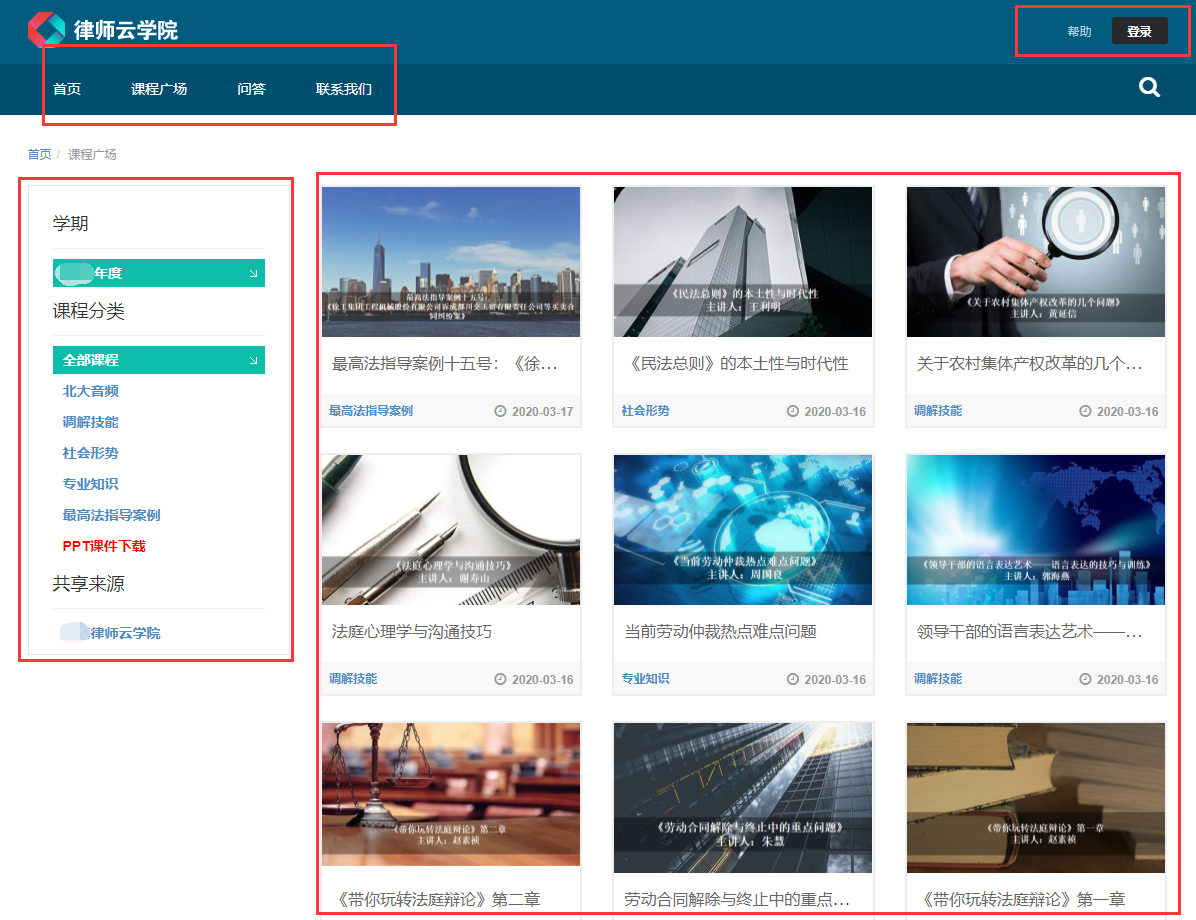1196x920 pixels.
Task: Open the red PPT课件下载 link
Action: coord(104,546)
